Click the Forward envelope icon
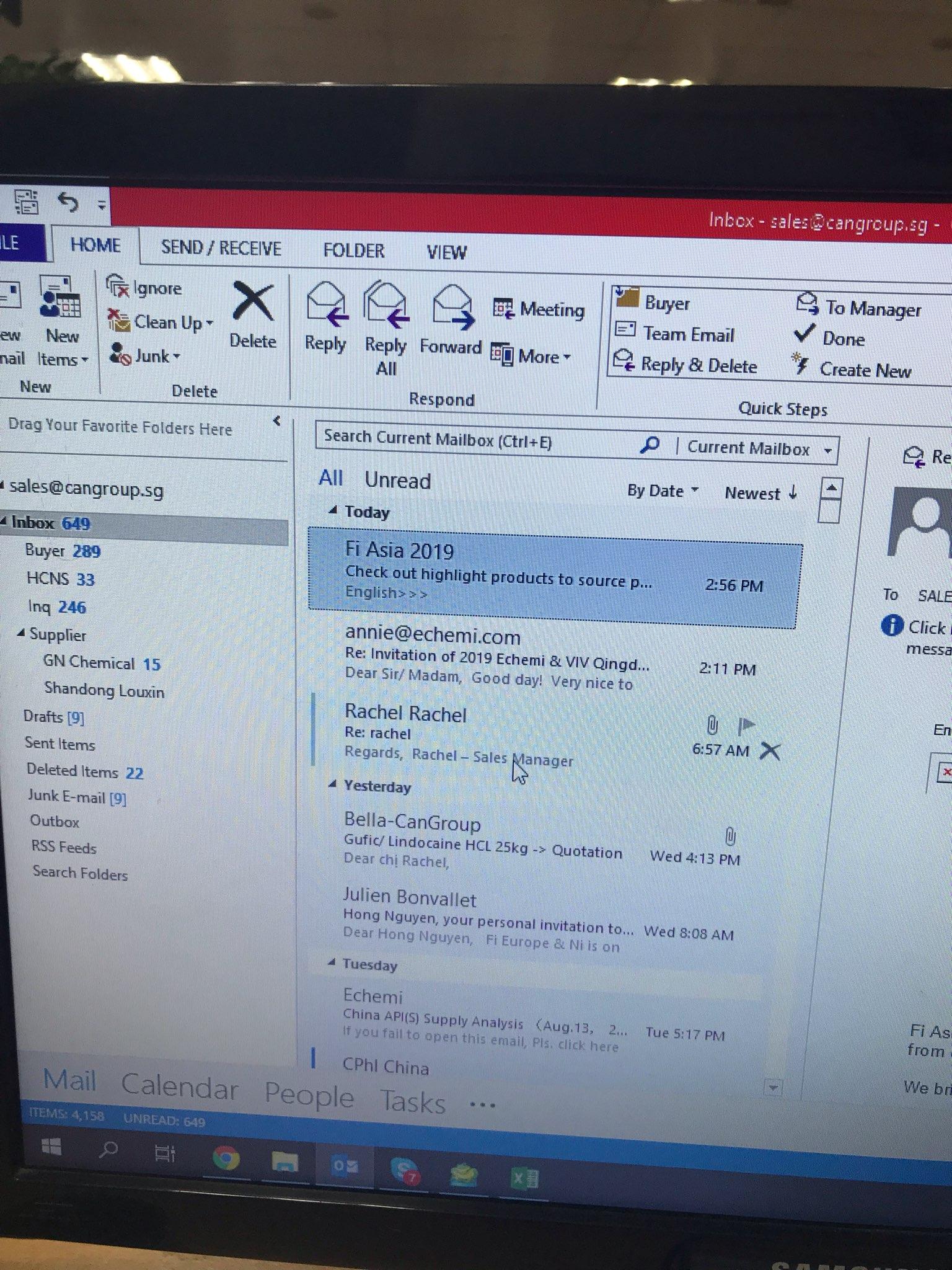The height and width of the screenshot is (1270, 952). 453,307
